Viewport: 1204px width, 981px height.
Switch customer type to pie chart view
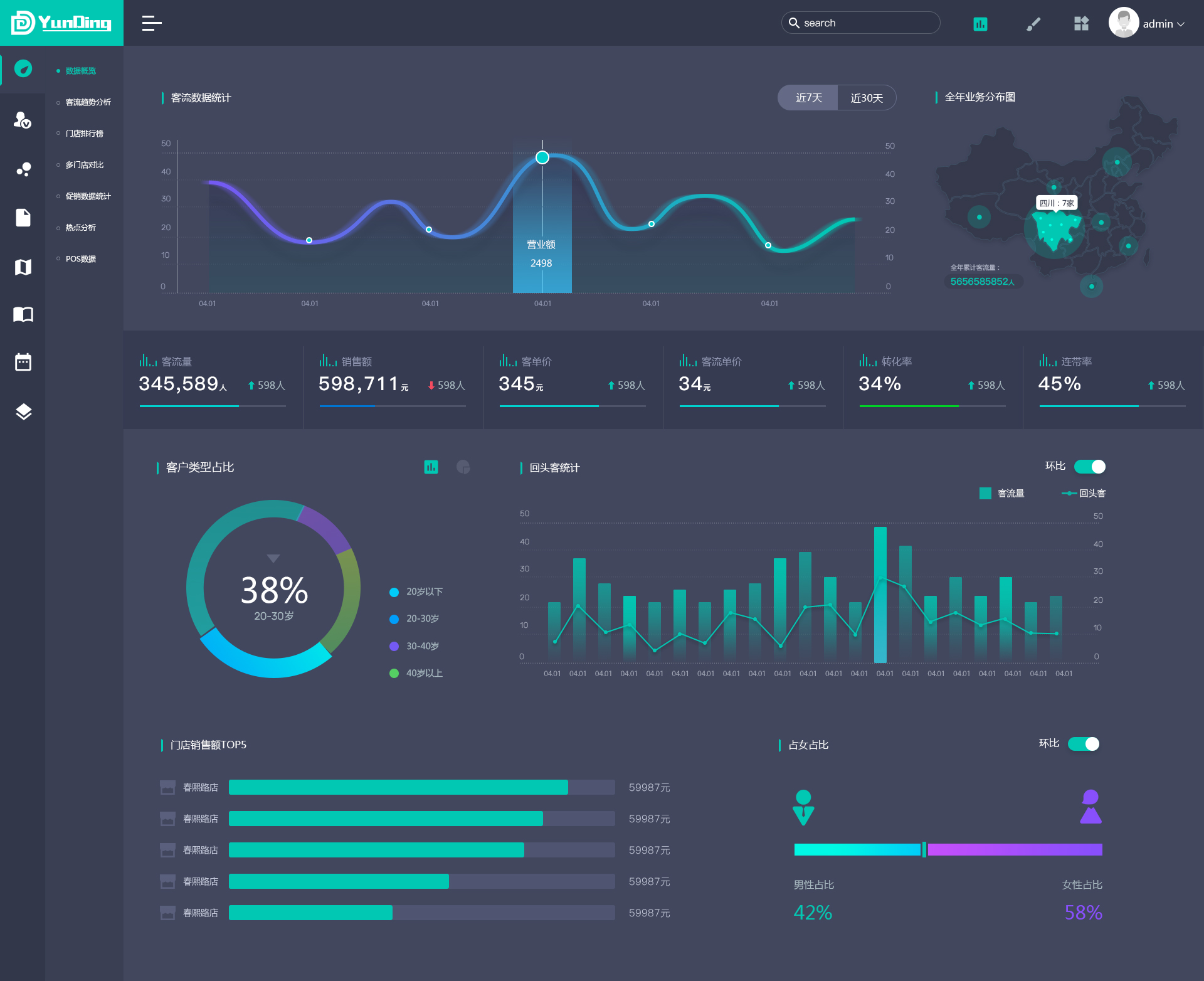(463, 467)
